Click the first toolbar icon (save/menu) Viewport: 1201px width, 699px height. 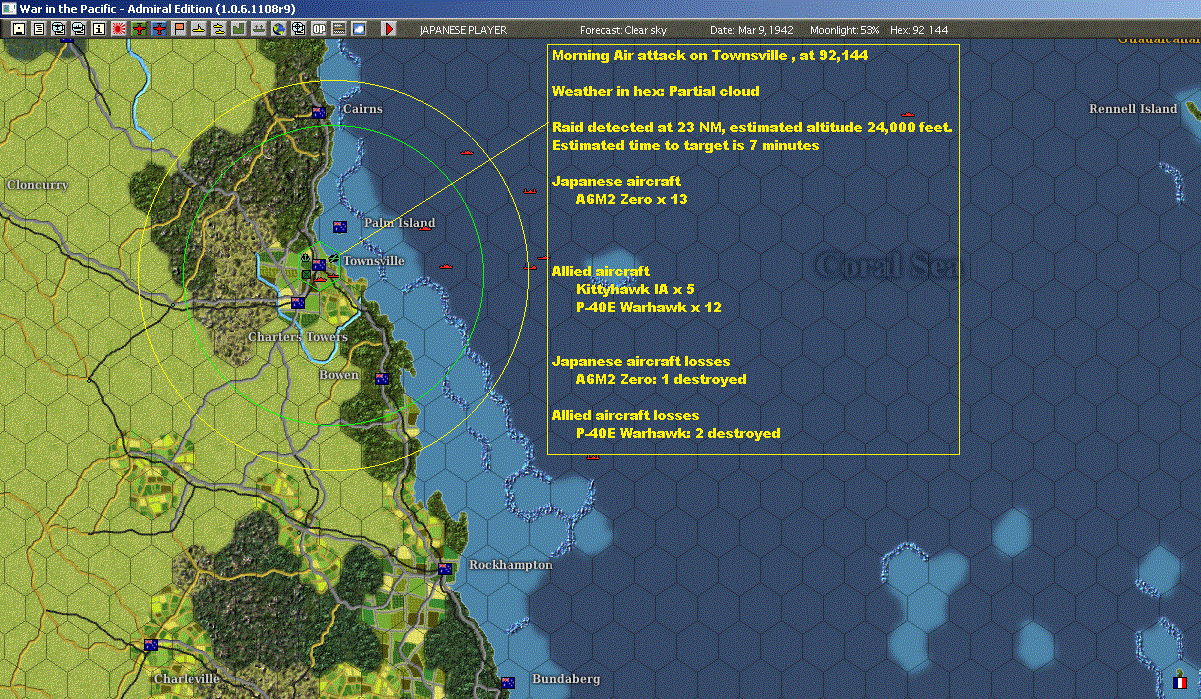pyautogui.click(x=18, y=29)
